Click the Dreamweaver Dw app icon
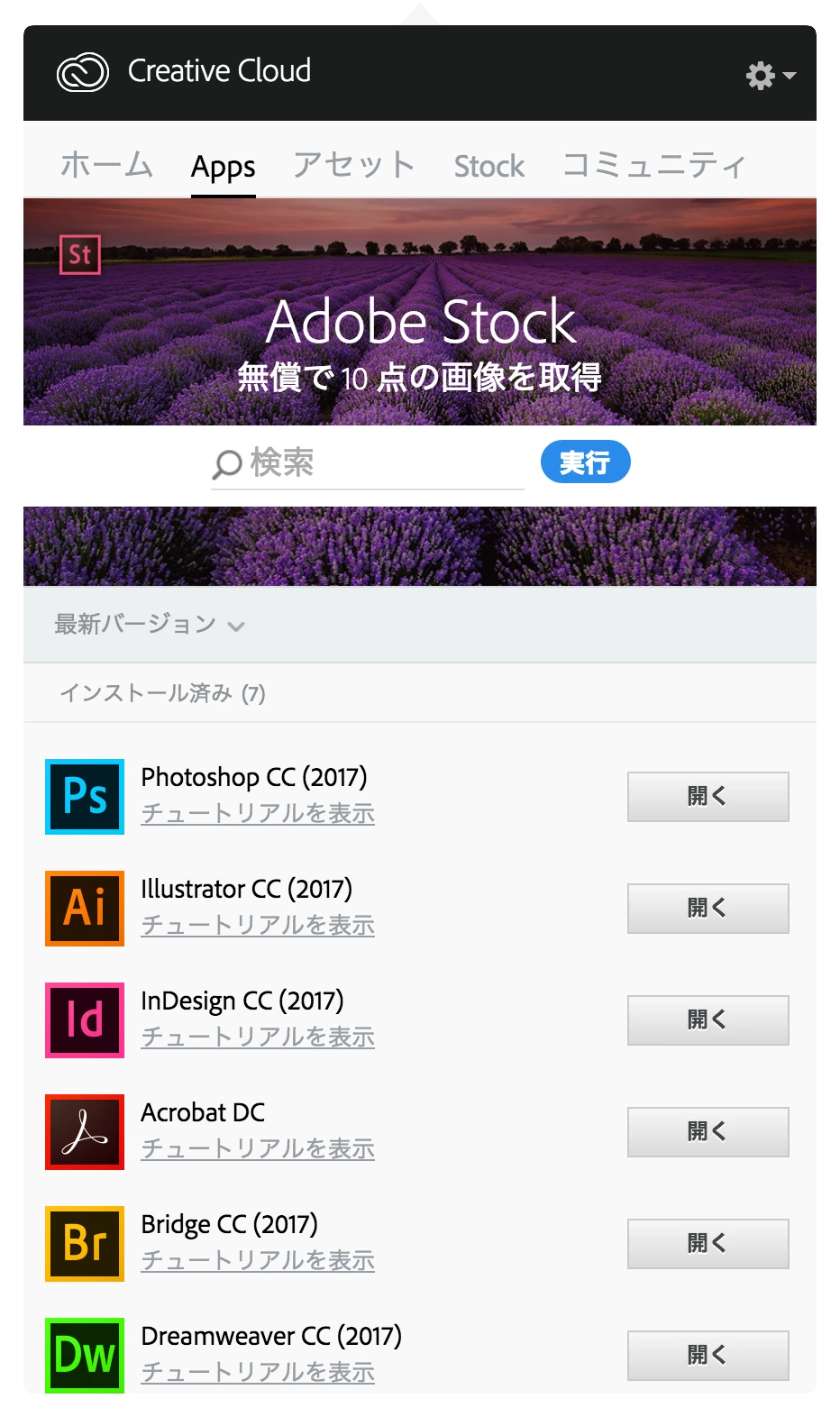 85,1355
